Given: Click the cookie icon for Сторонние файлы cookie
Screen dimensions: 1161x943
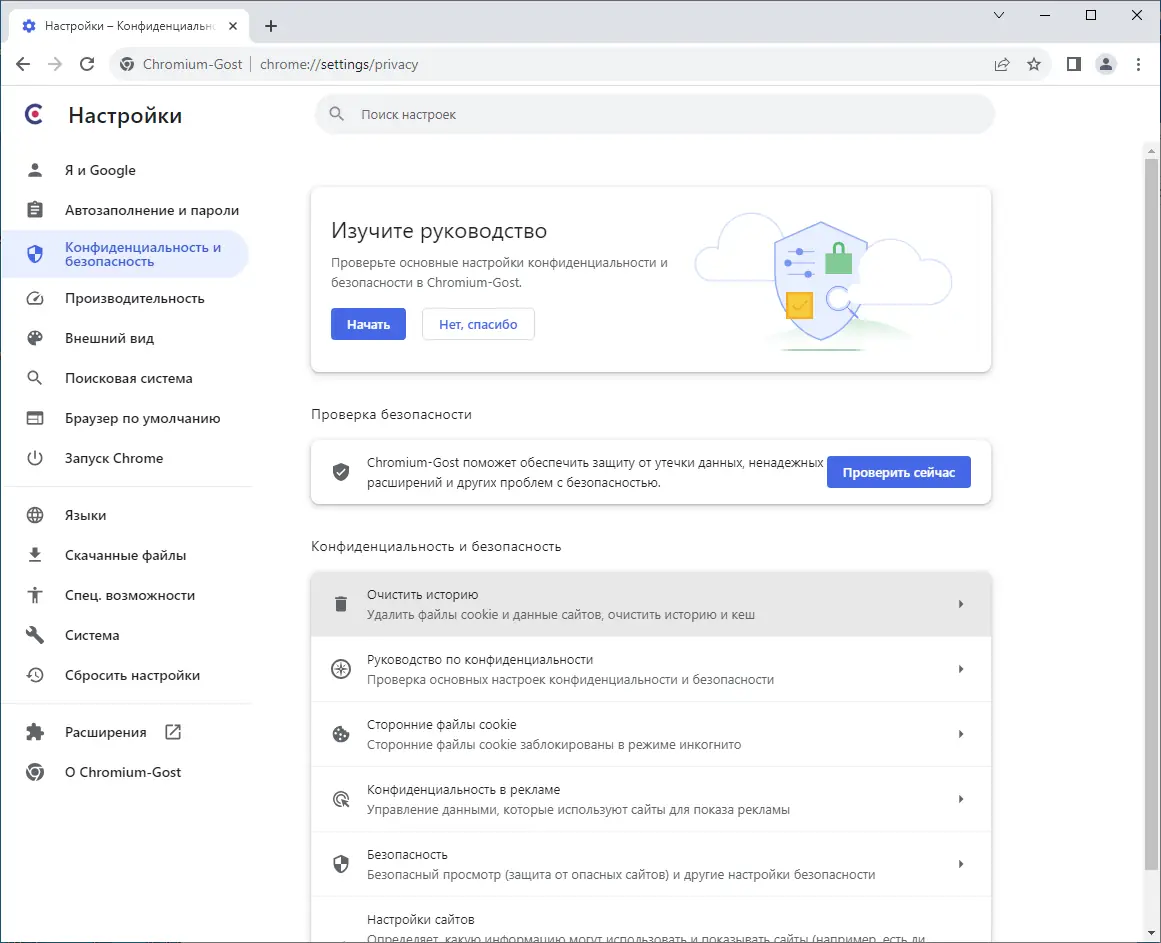Looking at the screenshot, I should pyautogui.click(x=341, y=734).
